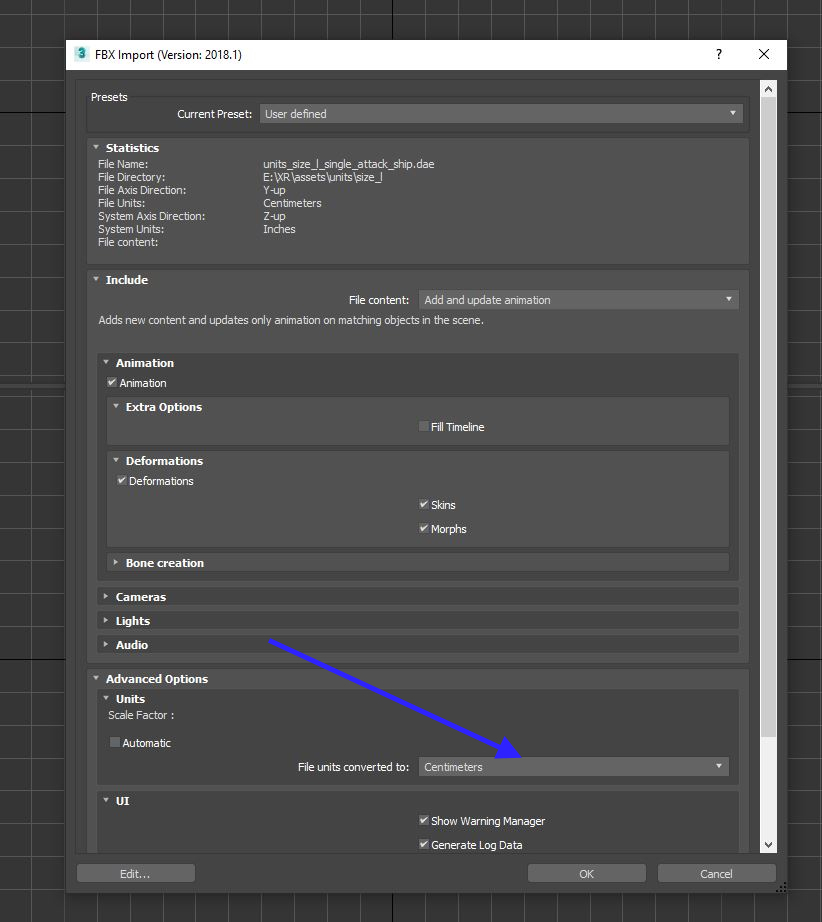
Task: Open the Current Preset dropdown
Action: [501, 114]
